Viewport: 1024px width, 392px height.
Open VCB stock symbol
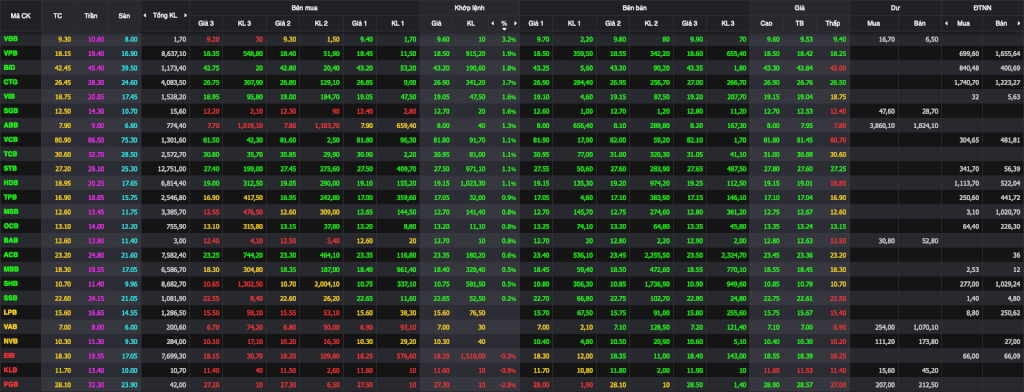coord(10,139)
